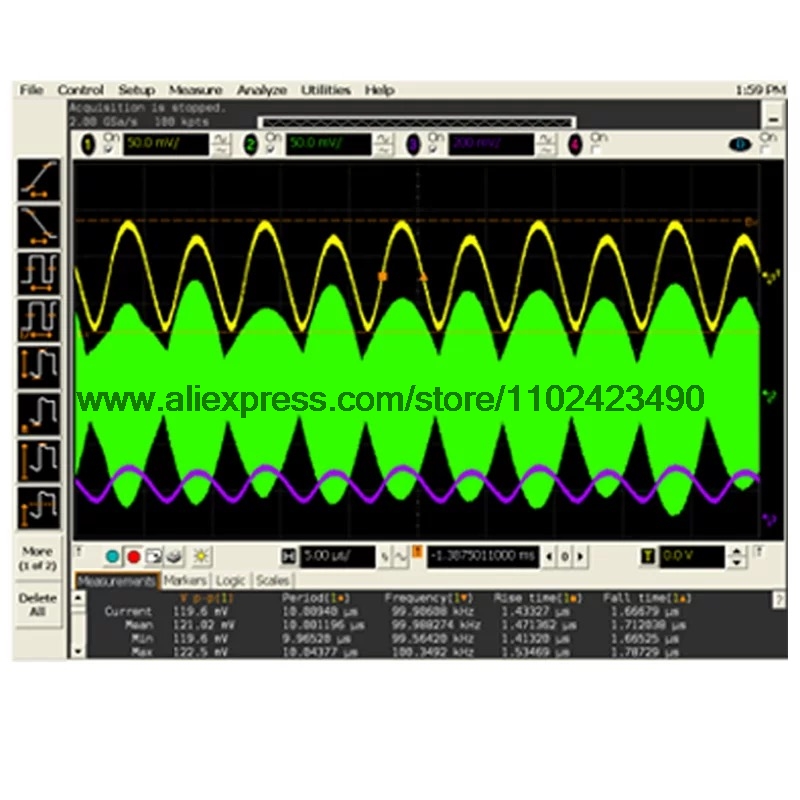This screenshot has height=800, width=800.
Task: Open the Help menu
Action: click(x=380, y=90)
